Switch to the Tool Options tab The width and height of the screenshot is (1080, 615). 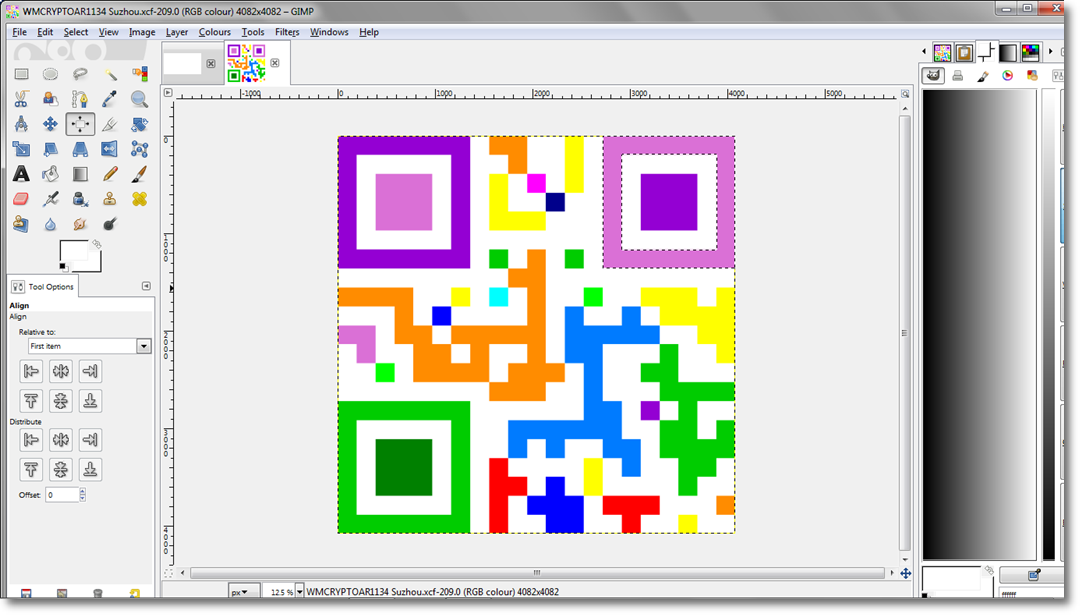[x=43, y=286]
